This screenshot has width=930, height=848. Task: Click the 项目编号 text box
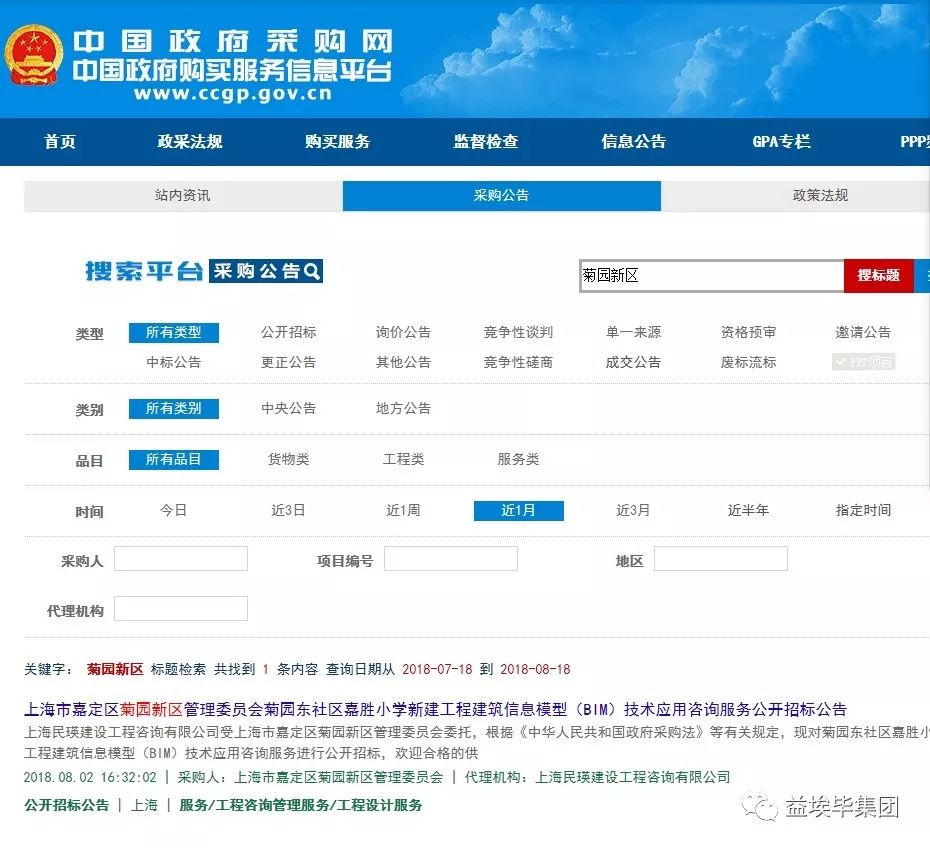click(x=450, y=559)
